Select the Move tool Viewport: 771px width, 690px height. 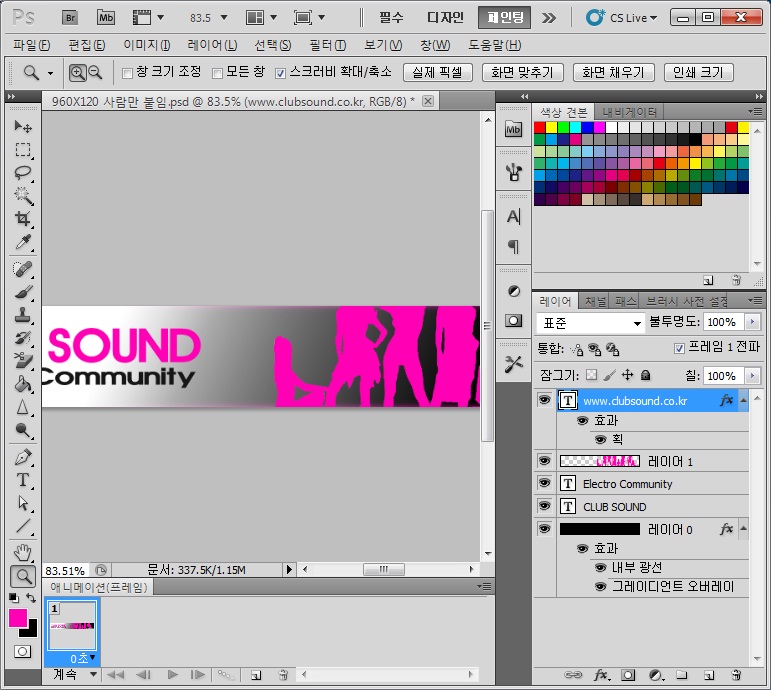point(23,126)
